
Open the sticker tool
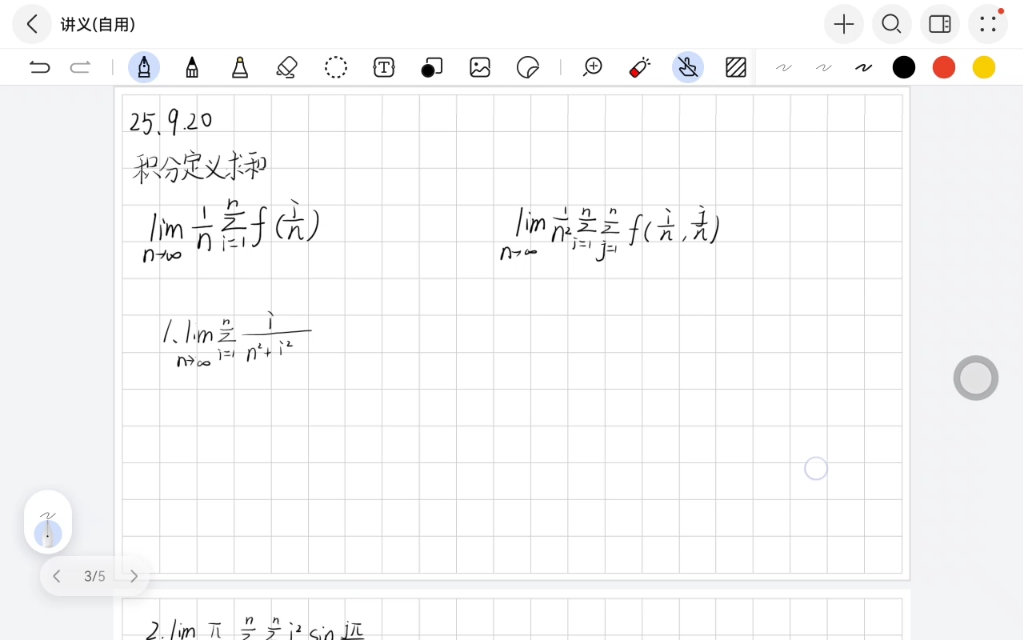point(527,67)
